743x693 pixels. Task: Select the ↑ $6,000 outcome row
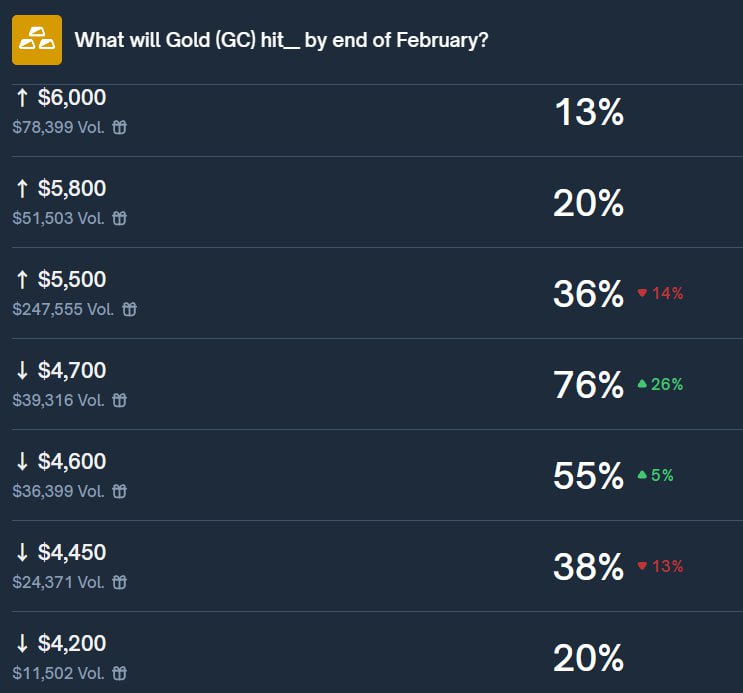[x=61, y=98]
